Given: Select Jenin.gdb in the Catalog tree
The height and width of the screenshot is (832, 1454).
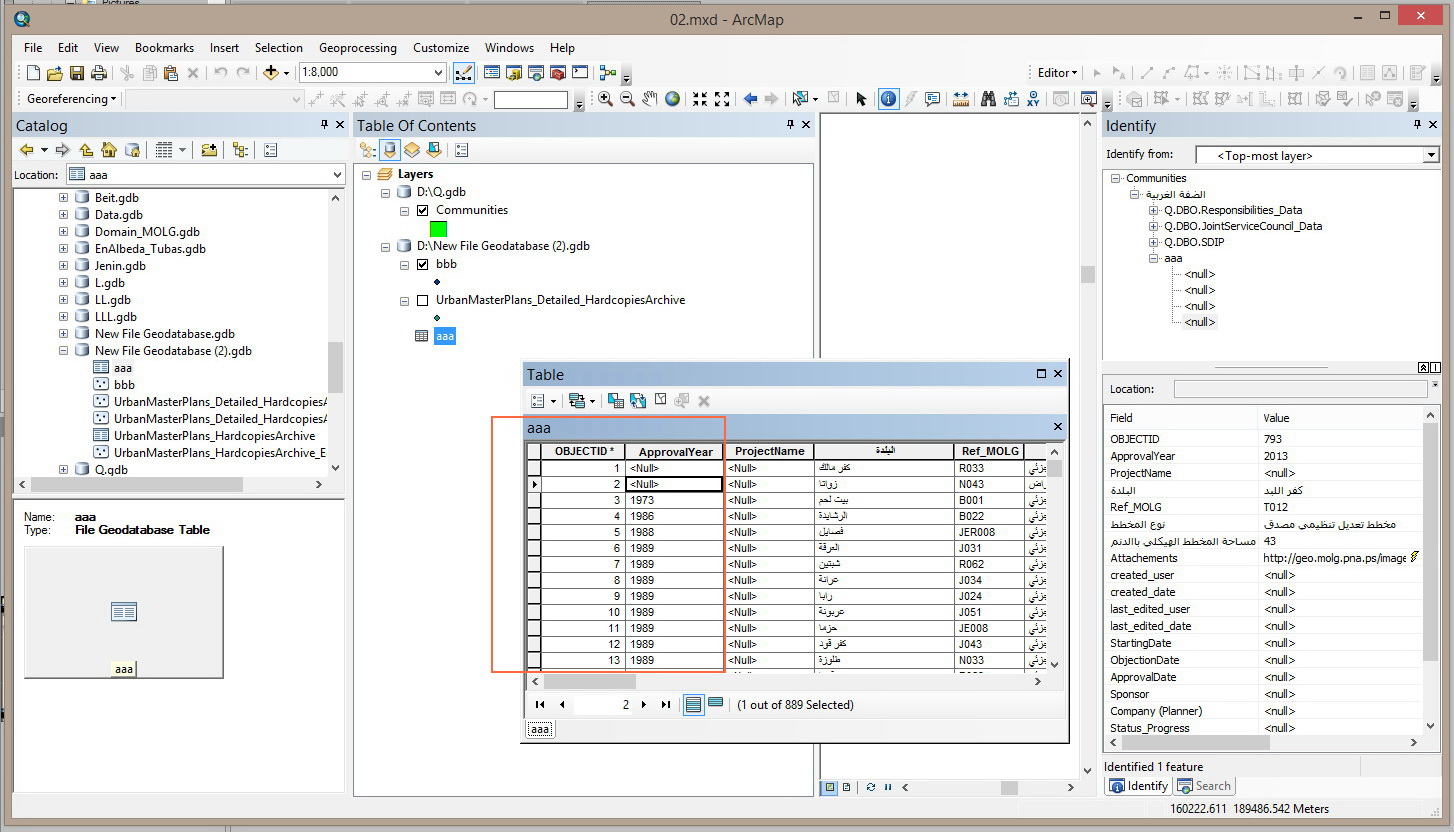Looking at the screenshot, I should 120,266.
